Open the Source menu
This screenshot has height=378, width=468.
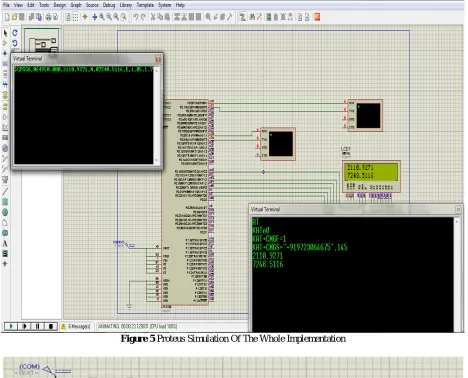coord(92,5)
